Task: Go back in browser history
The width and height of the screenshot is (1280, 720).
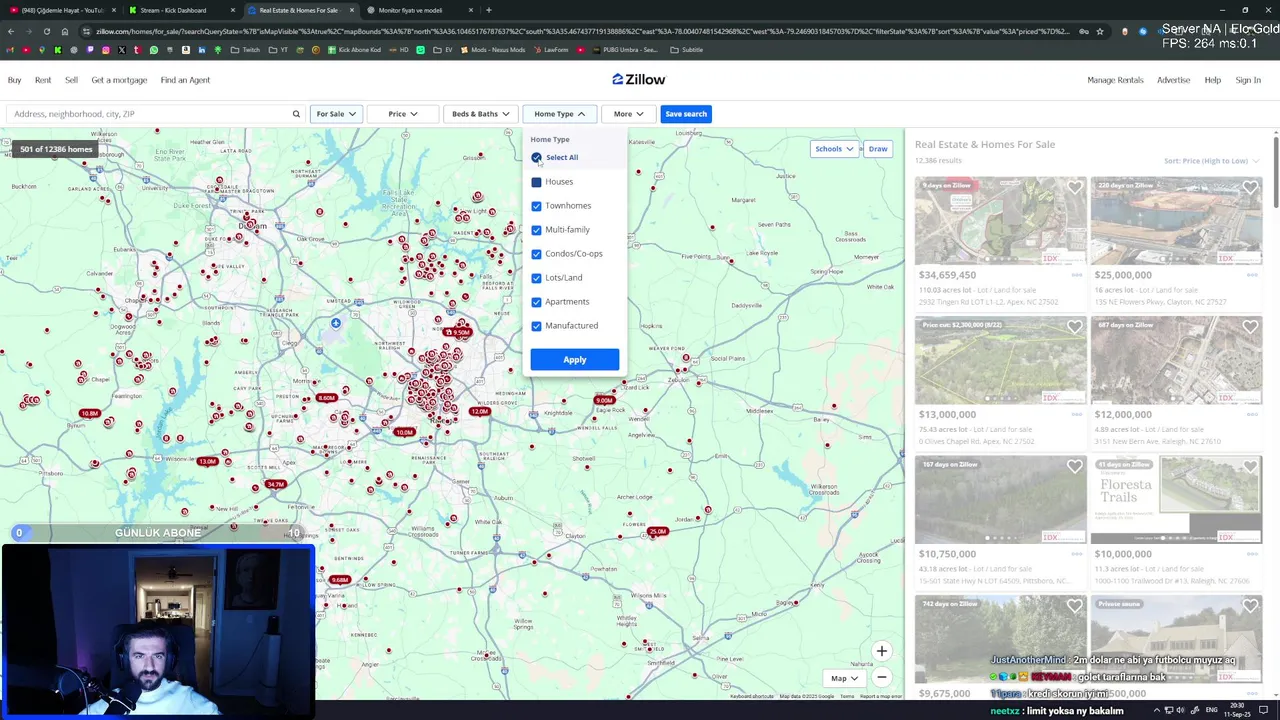Action: 11,31
